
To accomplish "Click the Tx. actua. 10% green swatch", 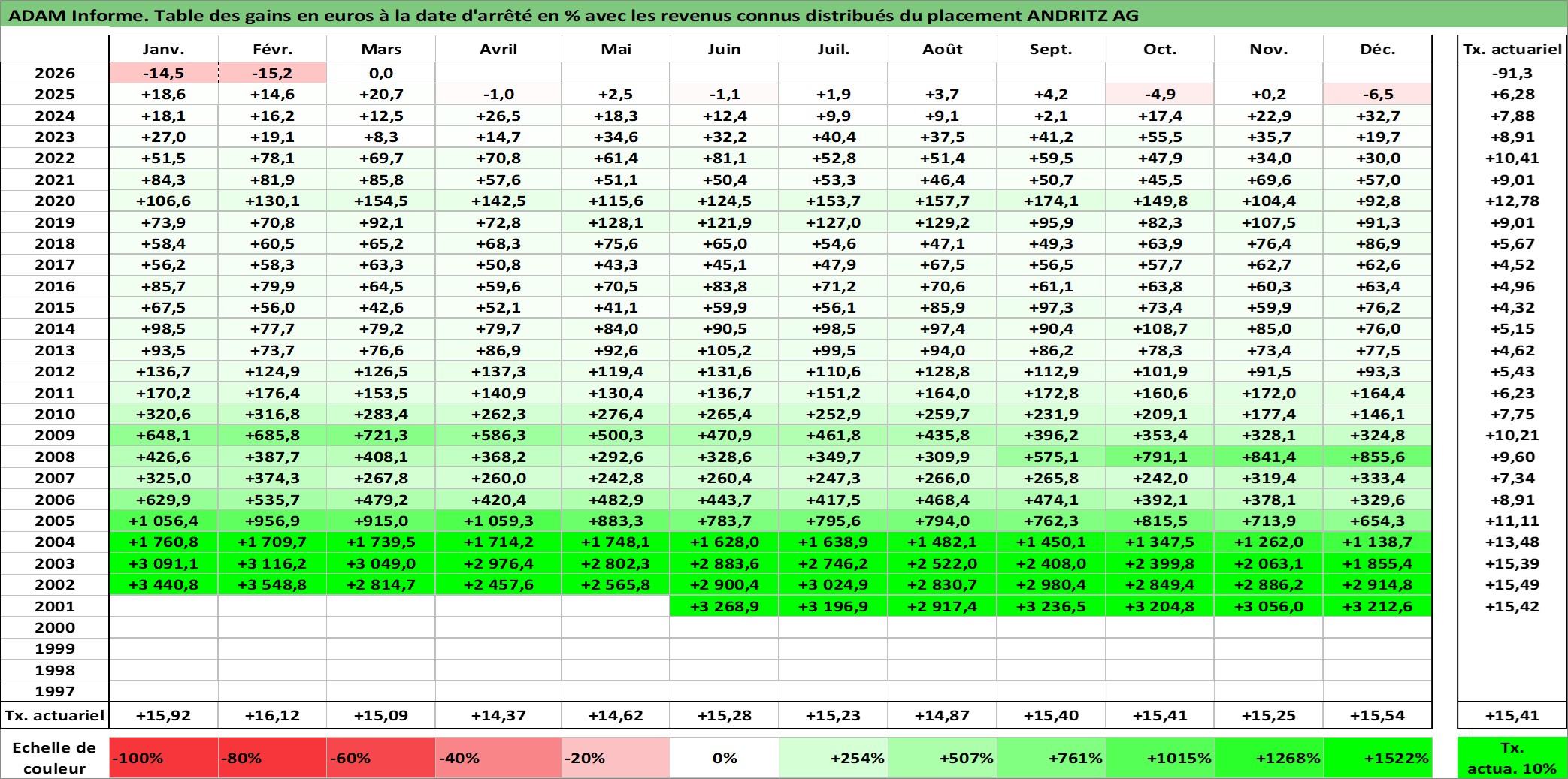I will pos(1512,758).
